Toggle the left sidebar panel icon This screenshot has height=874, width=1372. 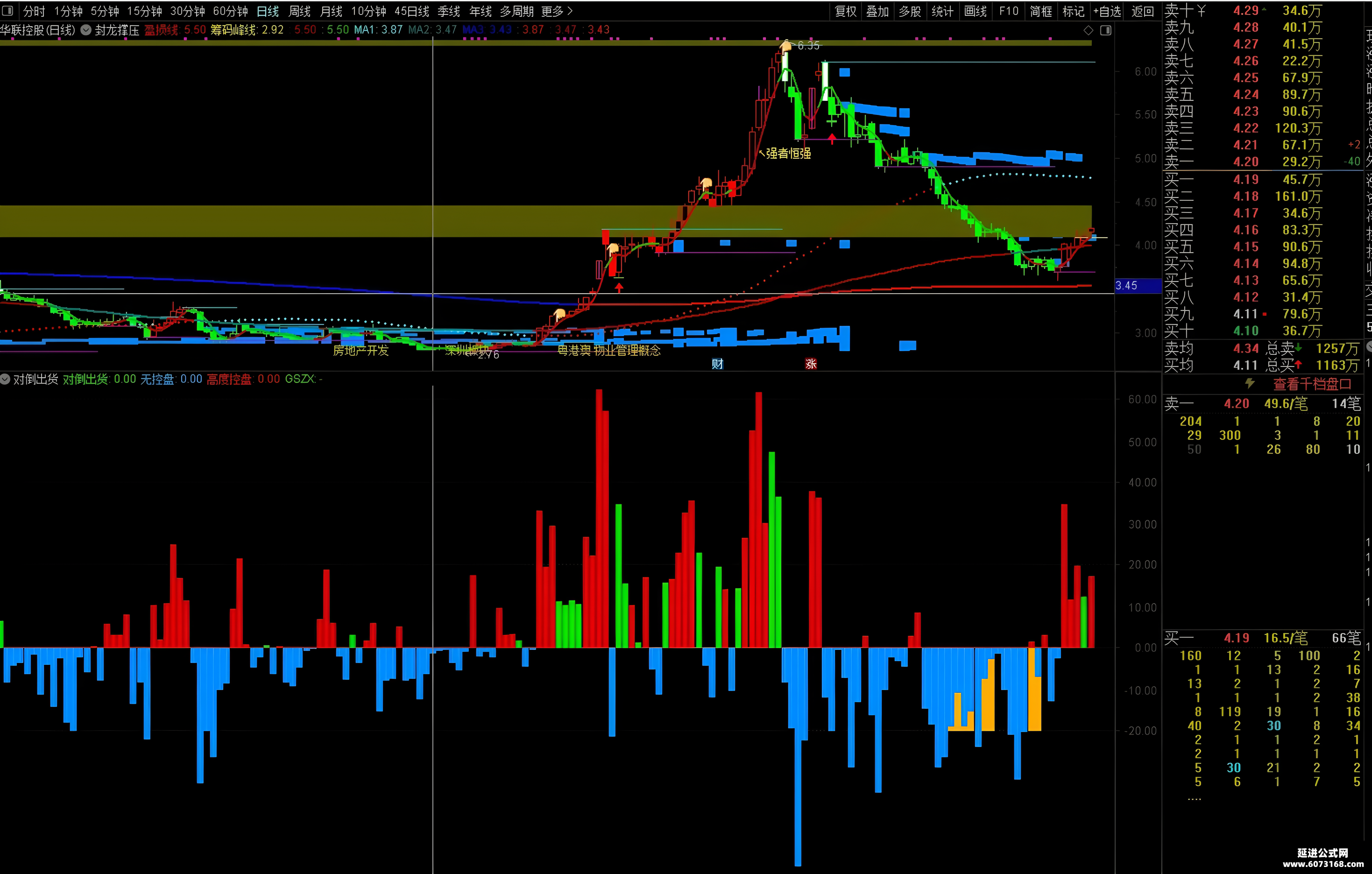[7, 11]
